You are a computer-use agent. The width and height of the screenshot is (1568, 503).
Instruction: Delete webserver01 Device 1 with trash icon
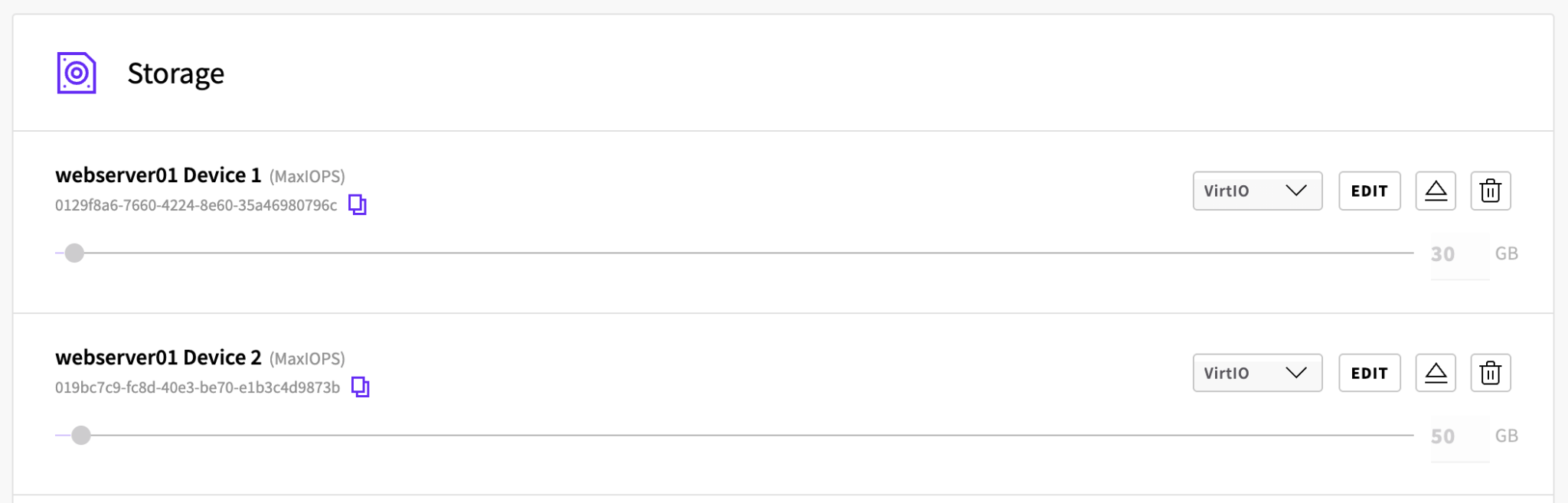pyautogui.click(x=1490, y=191)
